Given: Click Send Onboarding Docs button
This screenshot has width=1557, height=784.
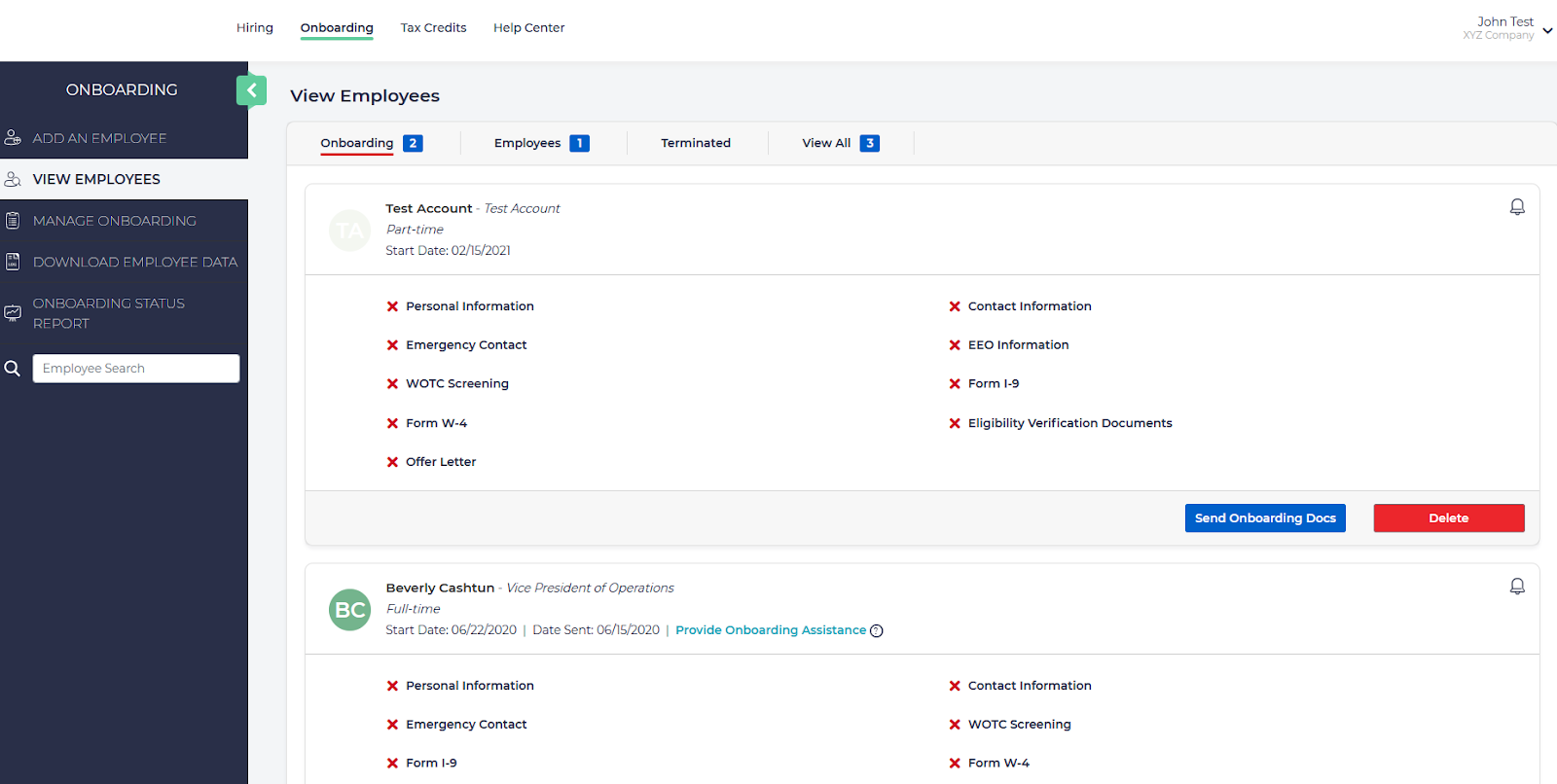Looking at the screenshot, I should [1264, 518].
